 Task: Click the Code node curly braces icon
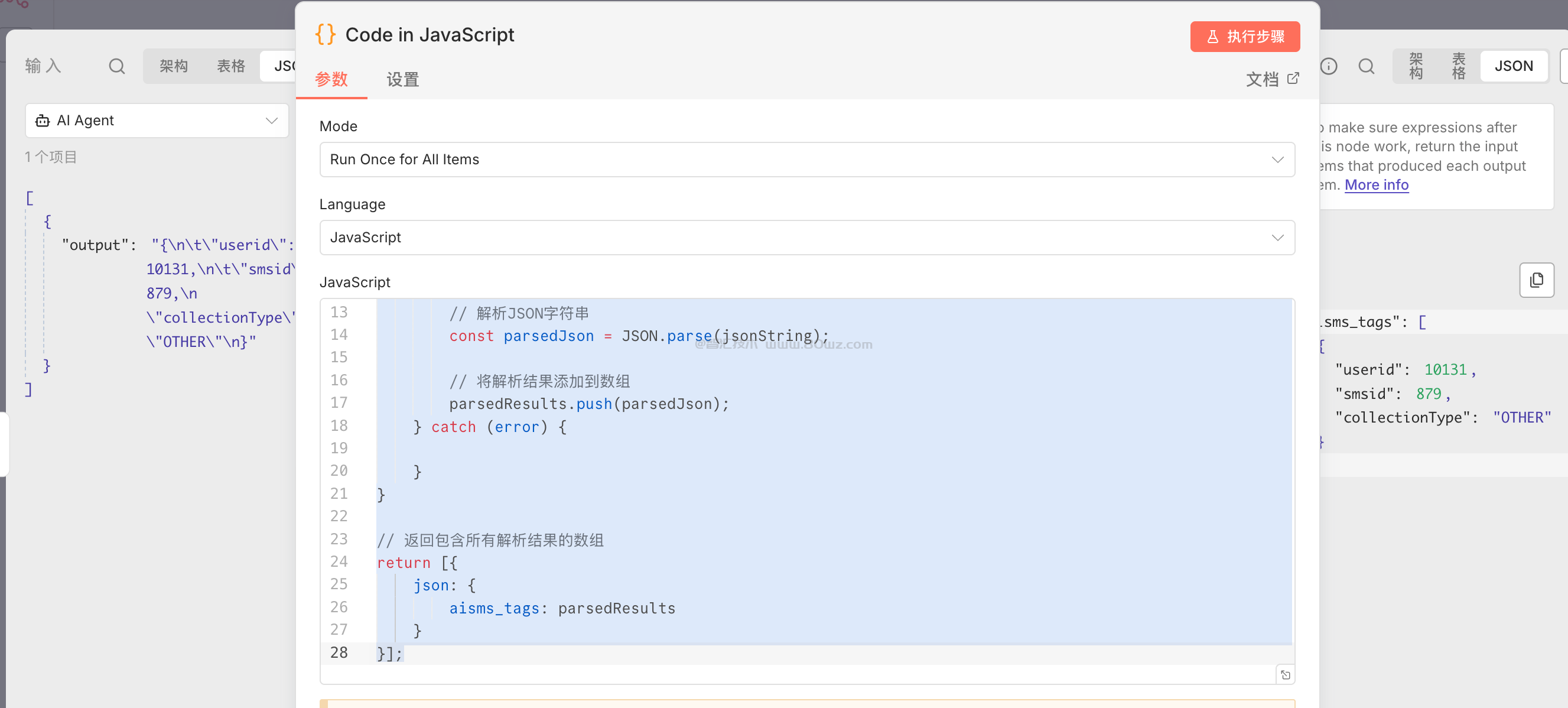coord(325,35)
